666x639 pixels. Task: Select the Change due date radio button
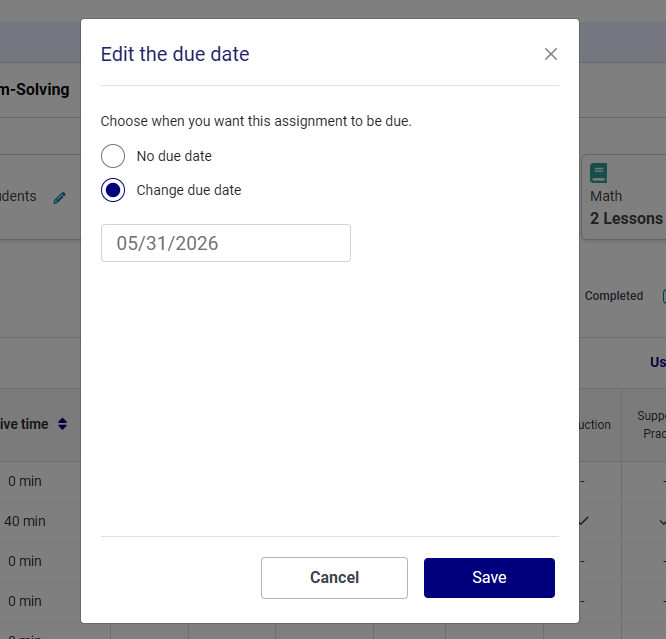coord(113,190)
